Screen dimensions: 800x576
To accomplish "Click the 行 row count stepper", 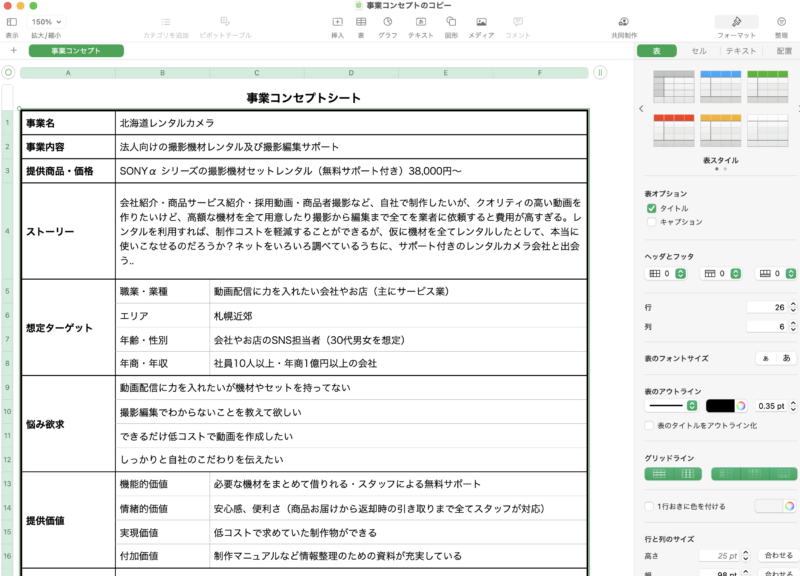I will (x=793, y=307).
